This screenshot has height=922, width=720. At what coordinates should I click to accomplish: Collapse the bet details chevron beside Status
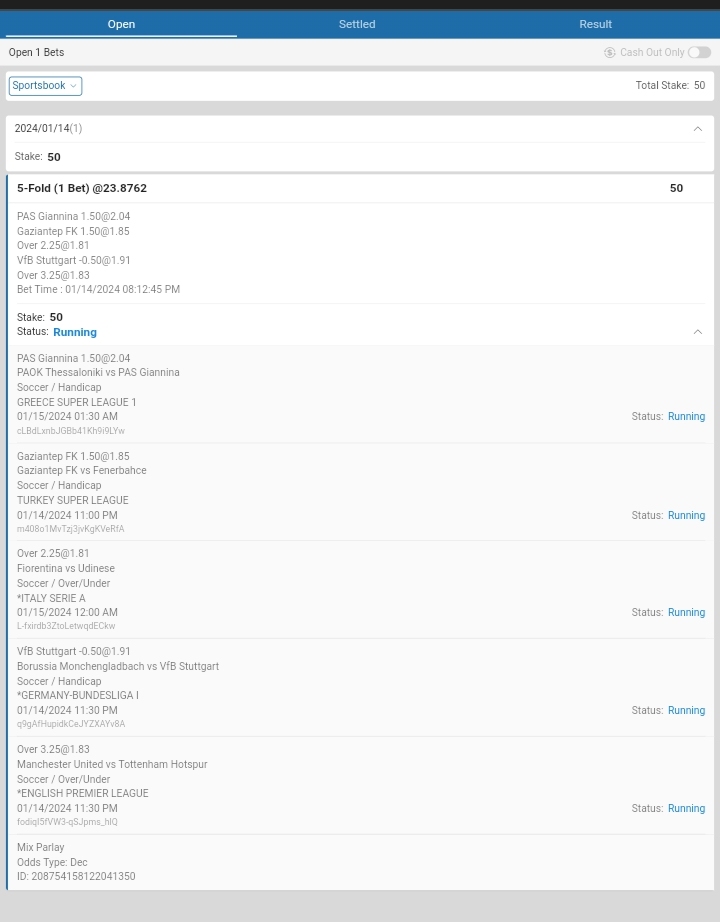click(x=697, y=332)
